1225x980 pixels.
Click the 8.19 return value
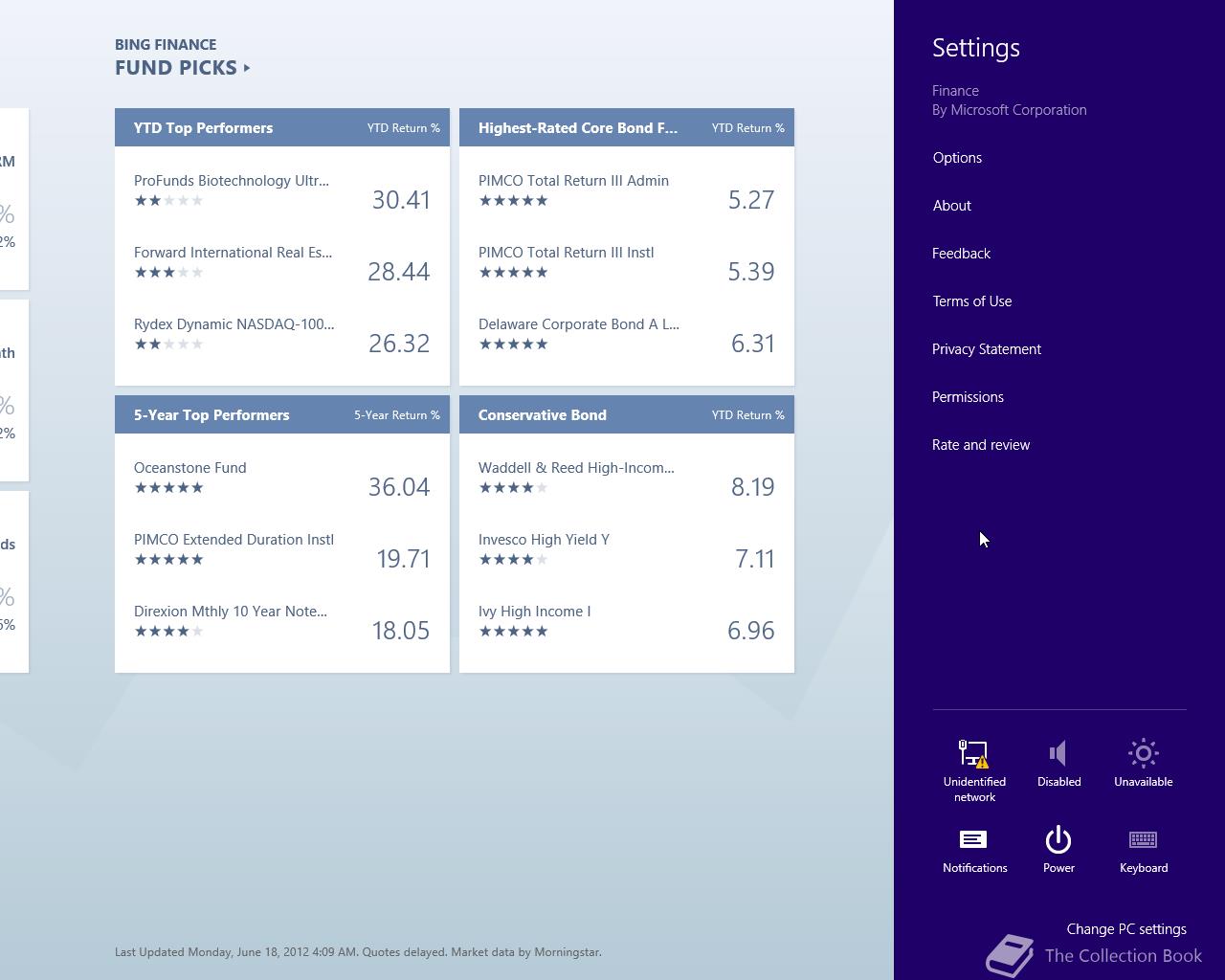click(x=753, y=487)
